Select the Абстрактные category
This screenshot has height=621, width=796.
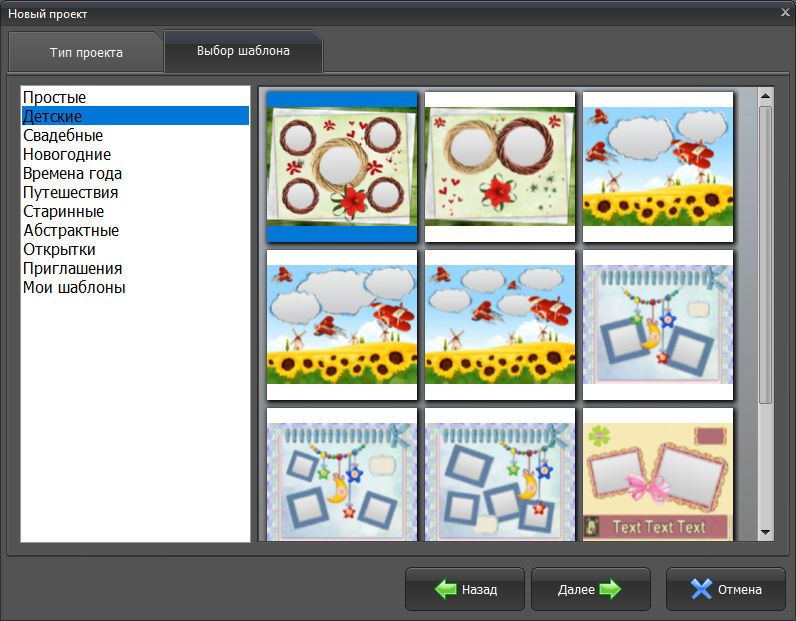click(x=136, y=230)
